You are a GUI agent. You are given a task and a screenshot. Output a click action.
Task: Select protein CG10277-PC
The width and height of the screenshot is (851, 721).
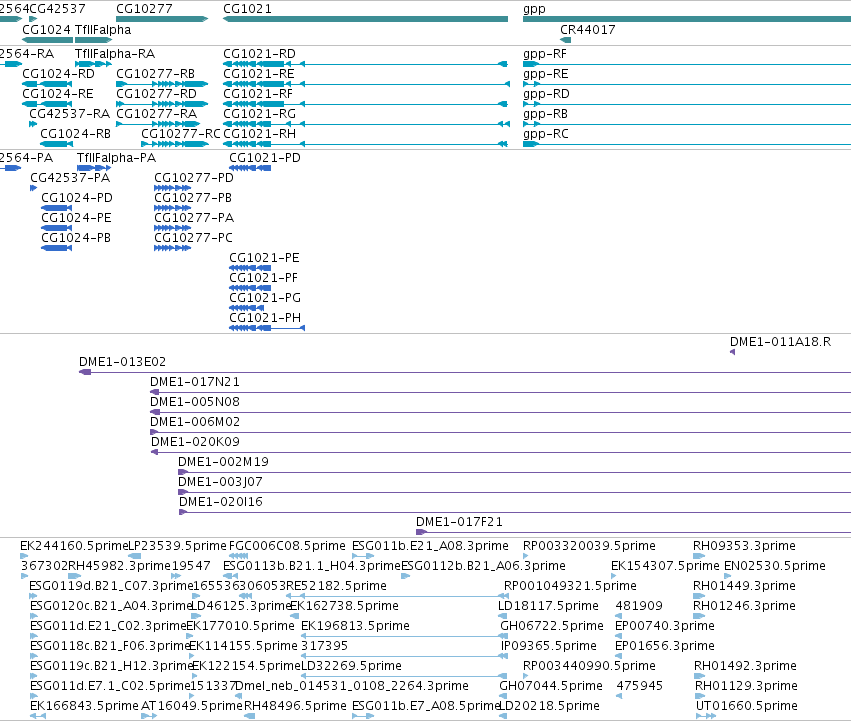193,238
